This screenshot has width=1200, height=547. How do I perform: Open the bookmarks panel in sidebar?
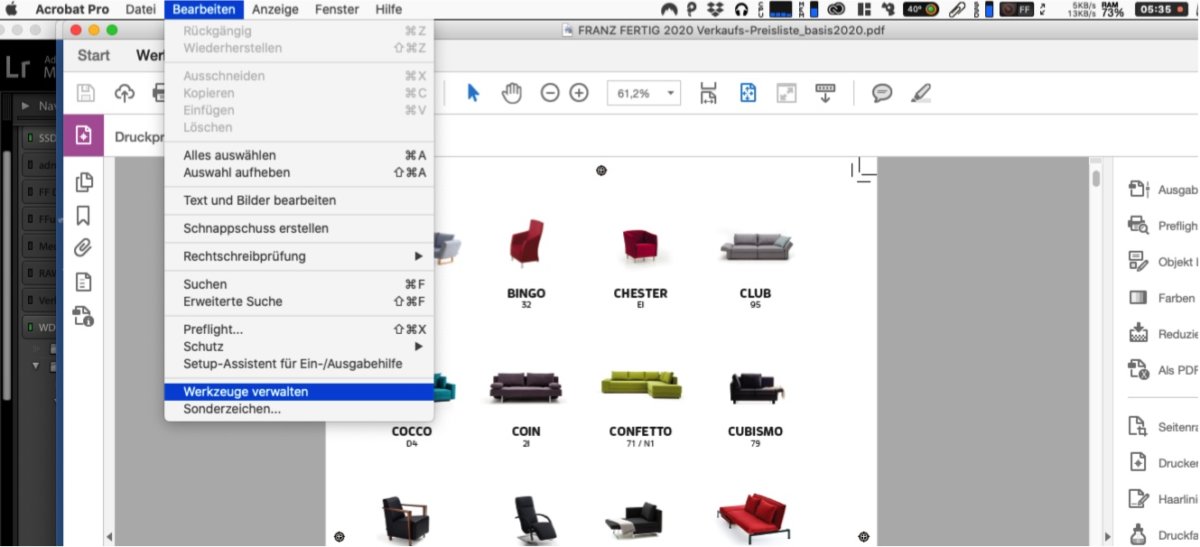84,215
